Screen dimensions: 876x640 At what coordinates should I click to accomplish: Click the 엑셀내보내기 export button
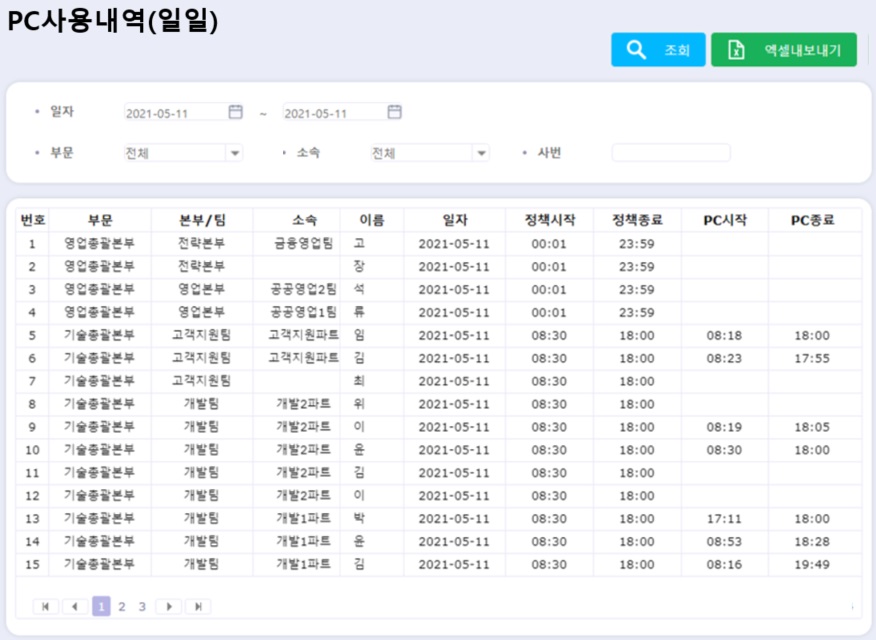coord(784,50)
